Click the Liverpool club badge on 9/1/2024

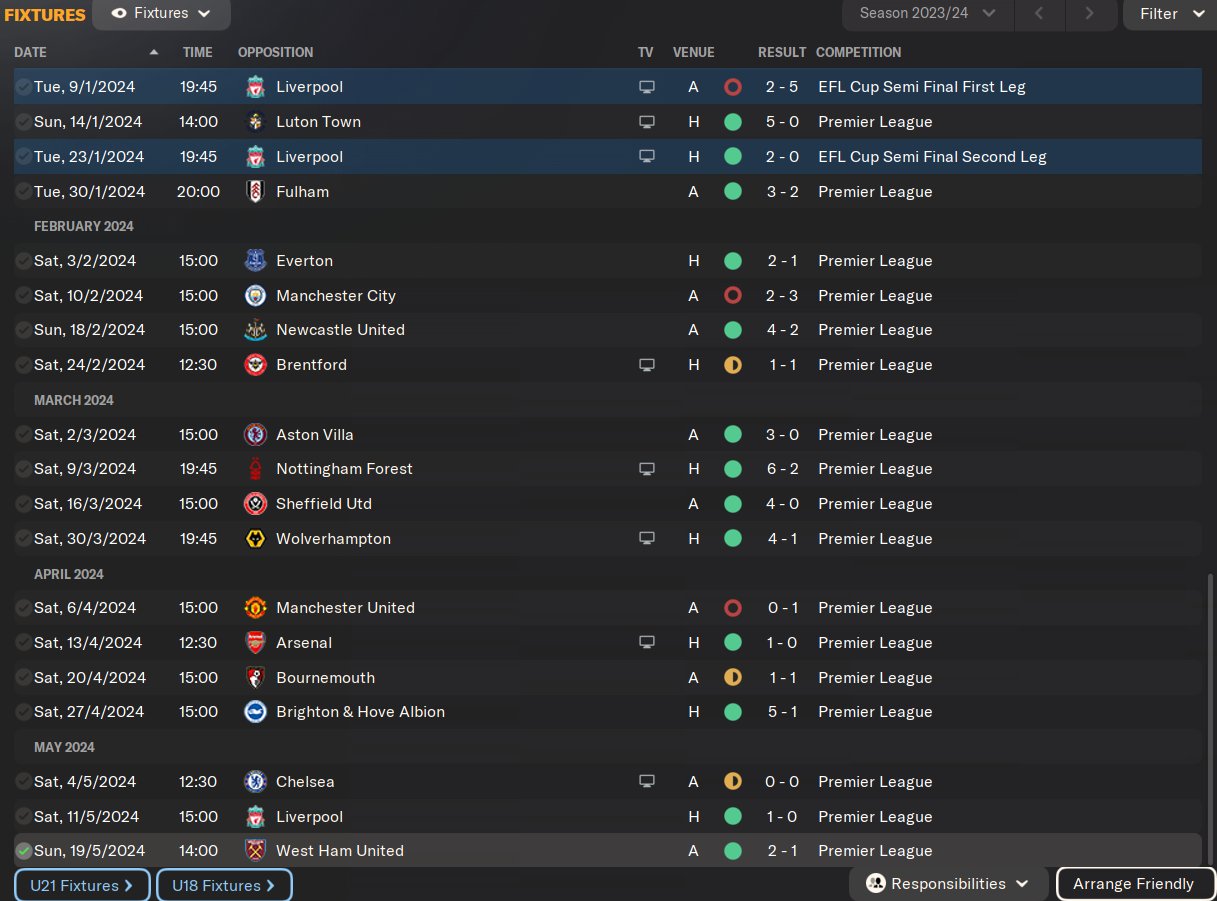pyautogui.click(x=255, y=87)
